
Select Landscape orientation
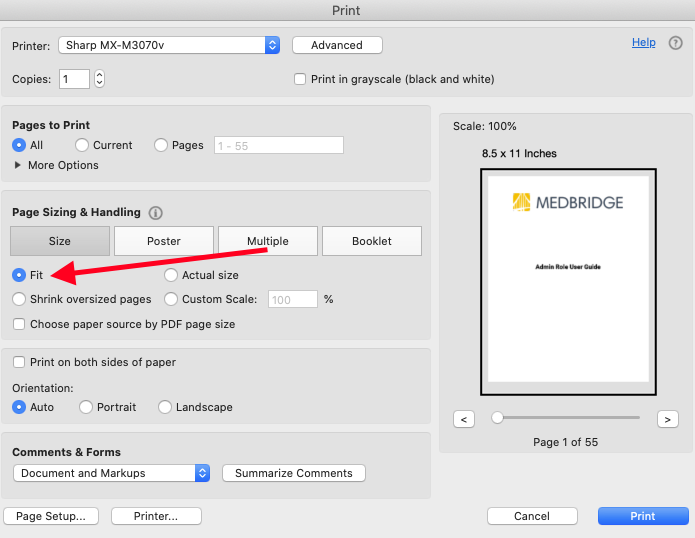[x=164, y=407]
